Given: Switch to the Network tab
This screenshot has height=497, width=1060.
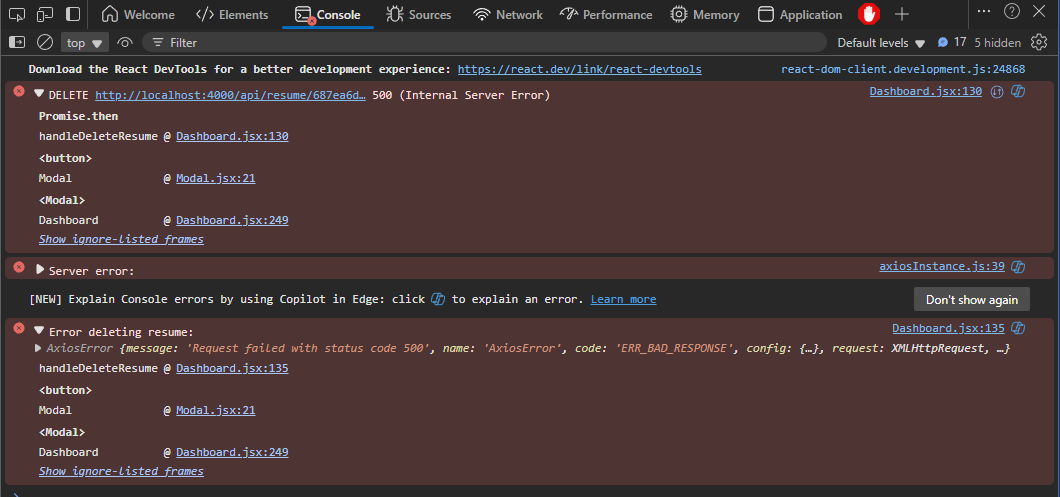Looking at the screenshot, I should pyautogui.click(x=508, y=14).
